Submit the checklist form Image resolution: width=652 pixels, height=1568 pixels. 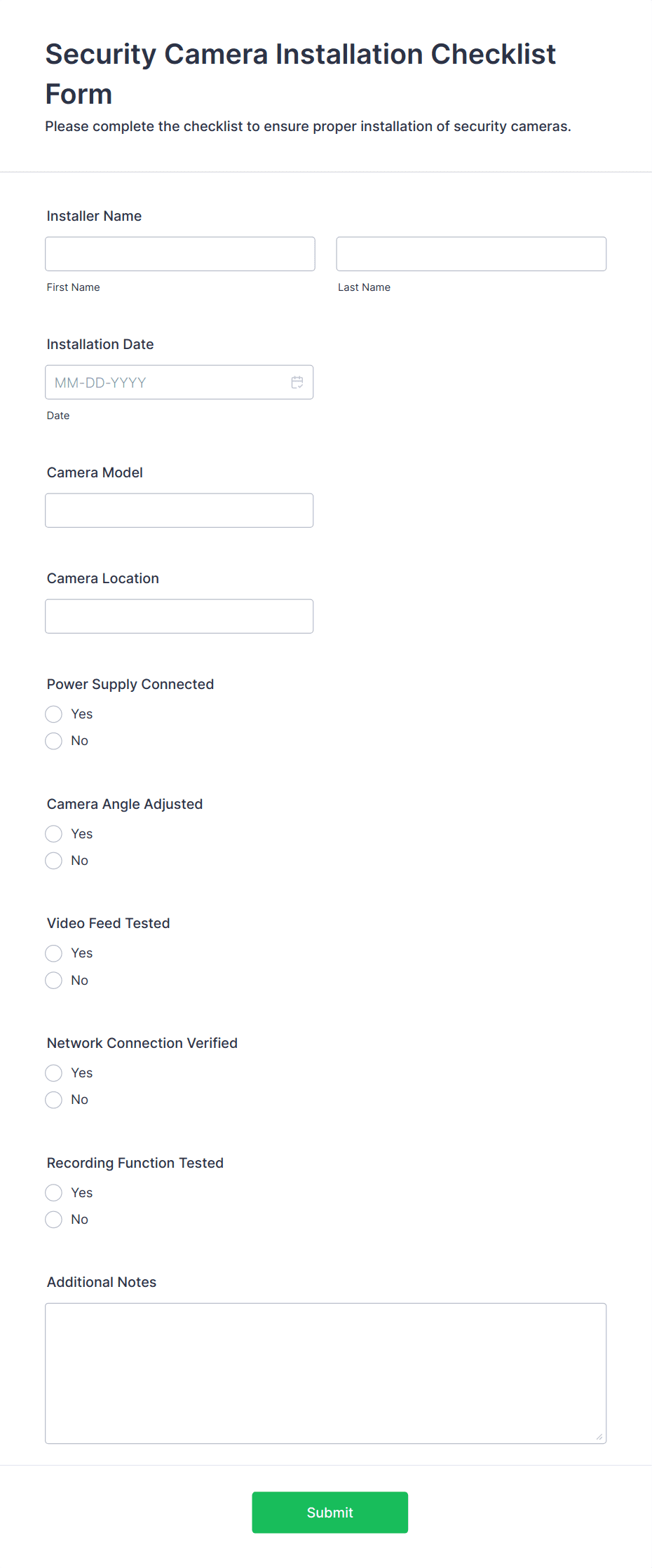[x=330, y=1512]
